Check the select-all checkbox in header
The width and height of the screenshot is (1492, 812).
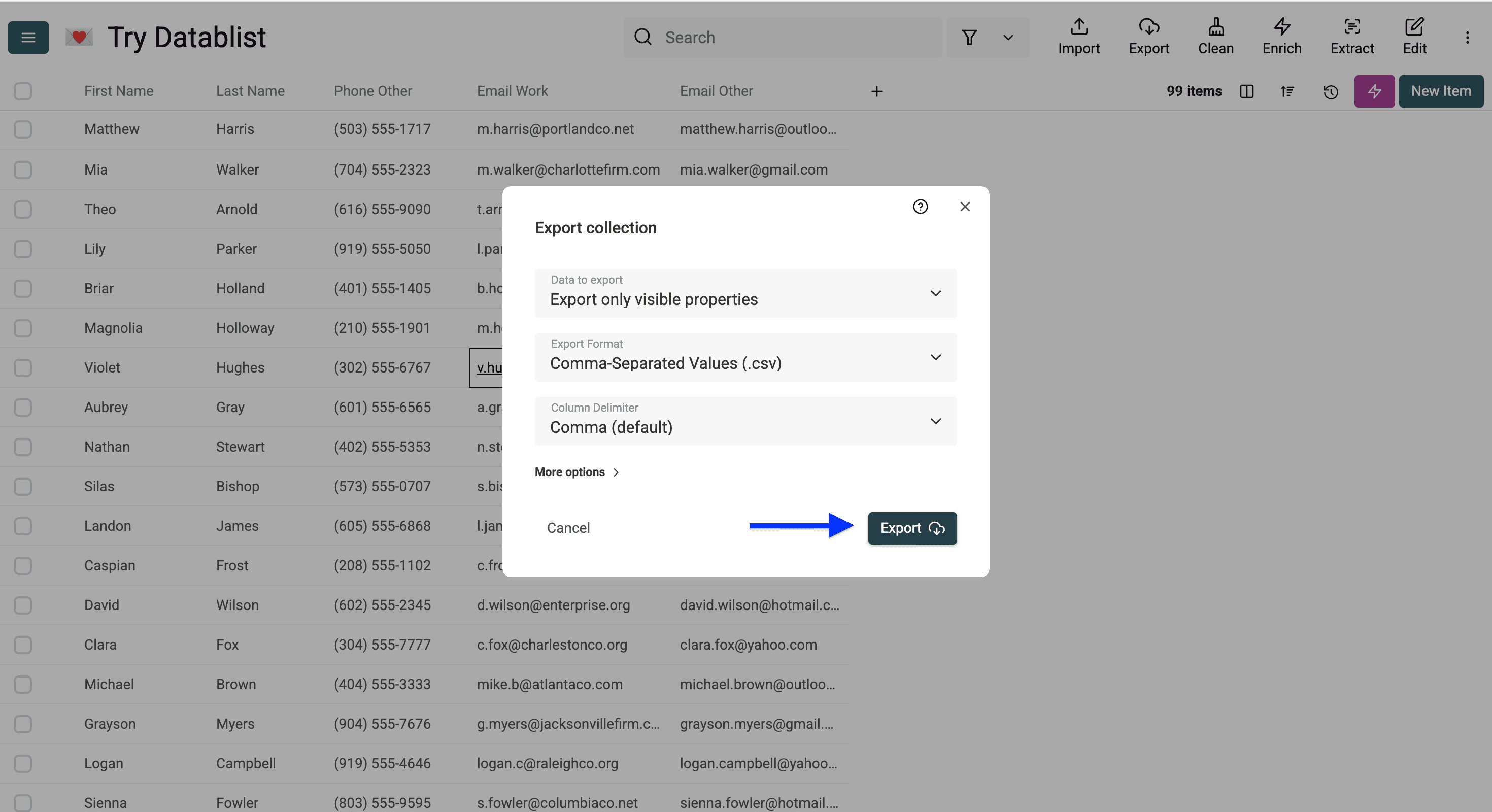coord(23,91)
